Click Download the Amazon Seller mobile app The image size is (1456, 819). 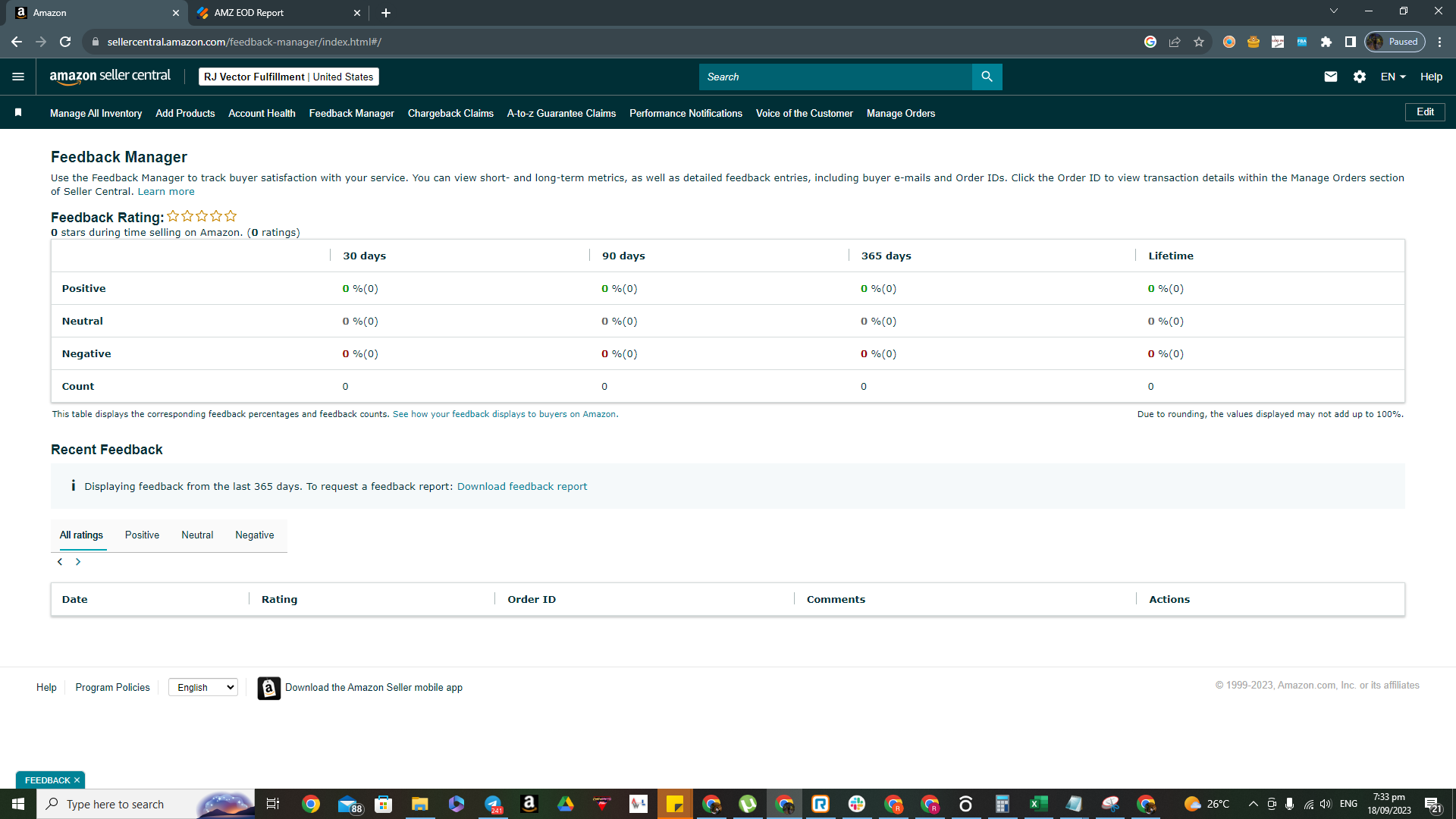[374, 688]
